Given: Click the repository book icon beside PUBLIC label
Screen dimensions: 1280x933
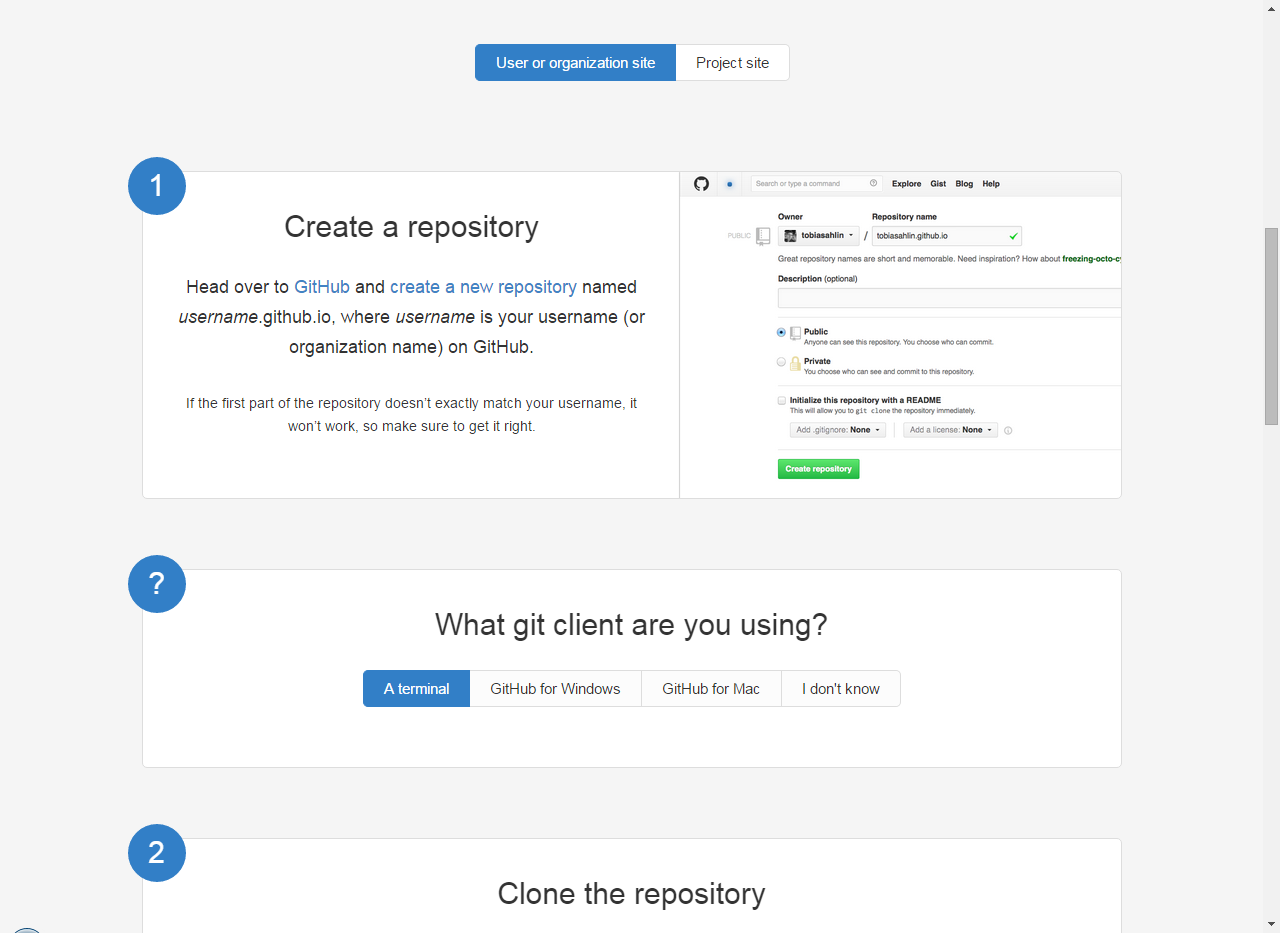Looking at the screenshot, I should click(x=763, y=236).
